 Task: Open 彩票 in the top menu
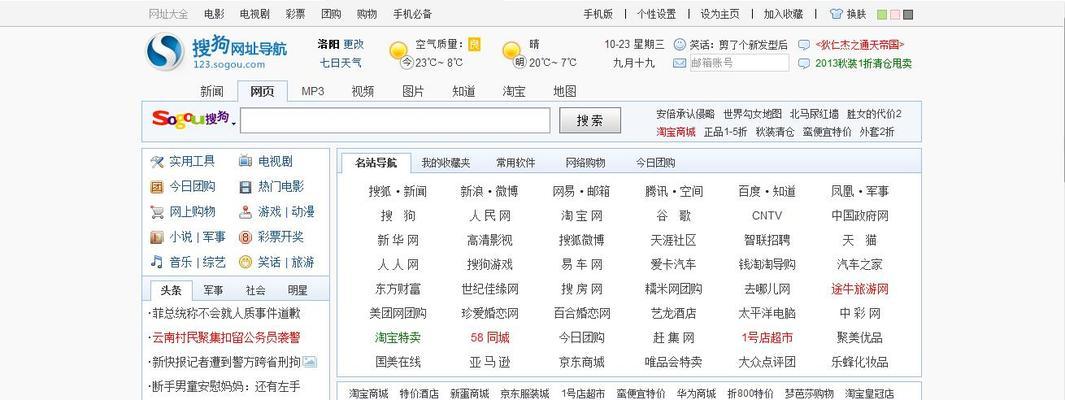pos(295,14)
